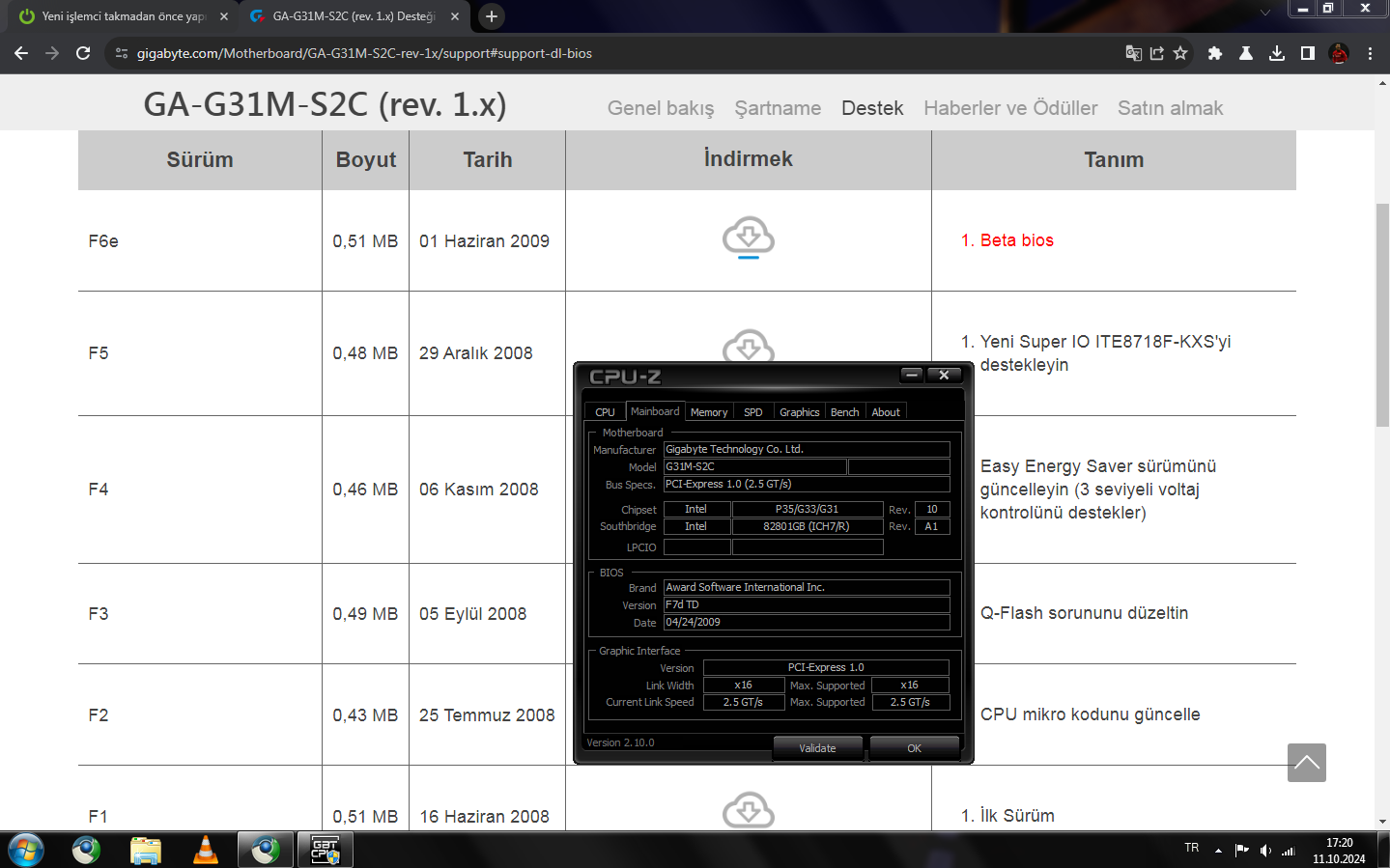The width and height of the screenshot is (1390, 868).
Task: Open the About tab in CPU-Z
Action: tap(886, 412)
